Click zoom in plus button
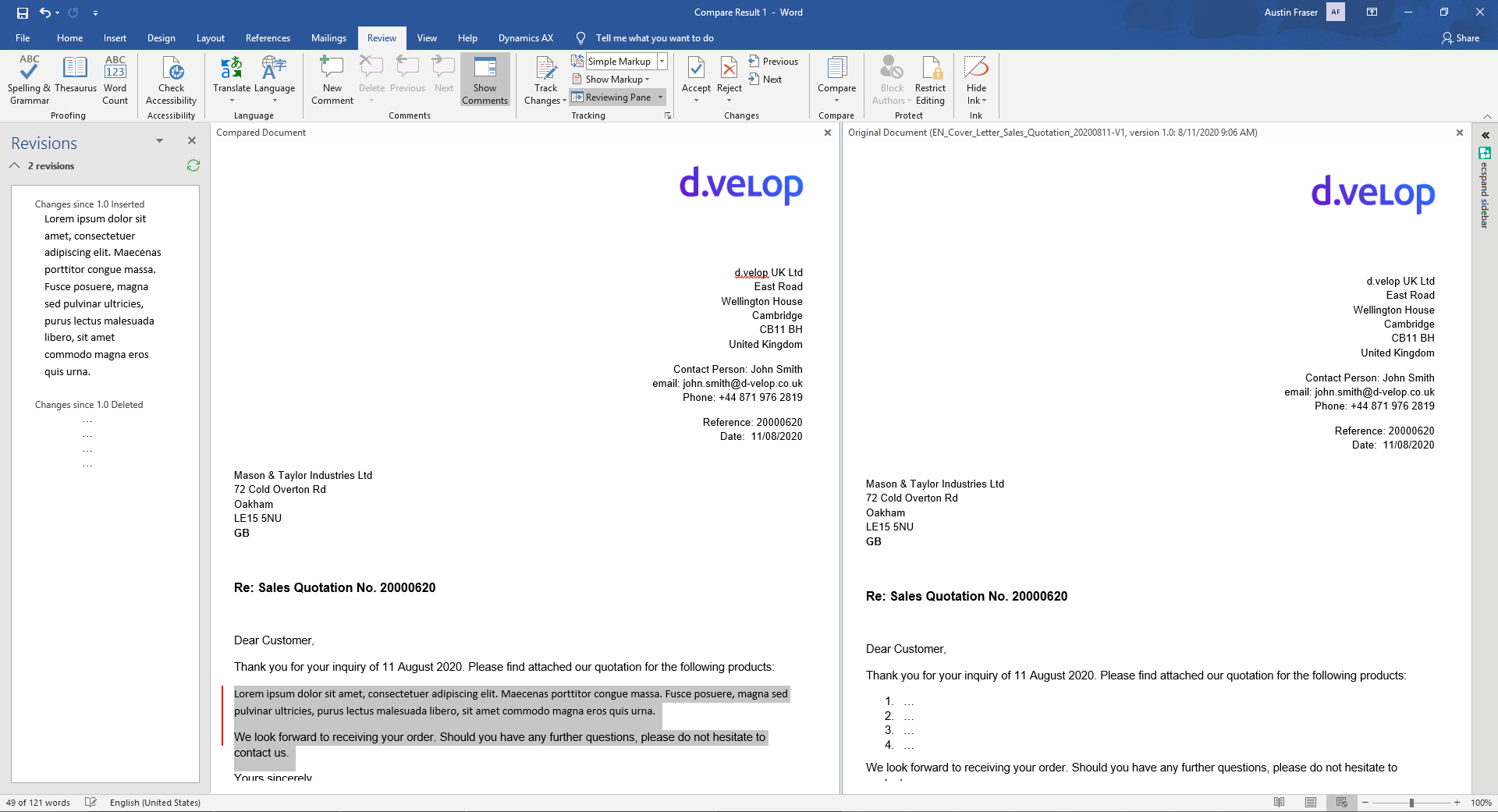Image resolution: width=1498 pixels, height=812 pixels. tap(1457, 802)
